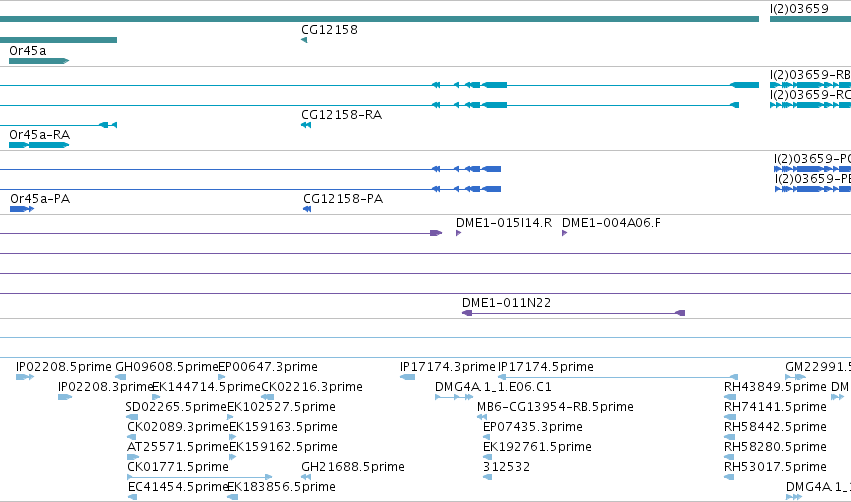Select the AT25571.5prime label
851x502 pixels.
[177, 447]
